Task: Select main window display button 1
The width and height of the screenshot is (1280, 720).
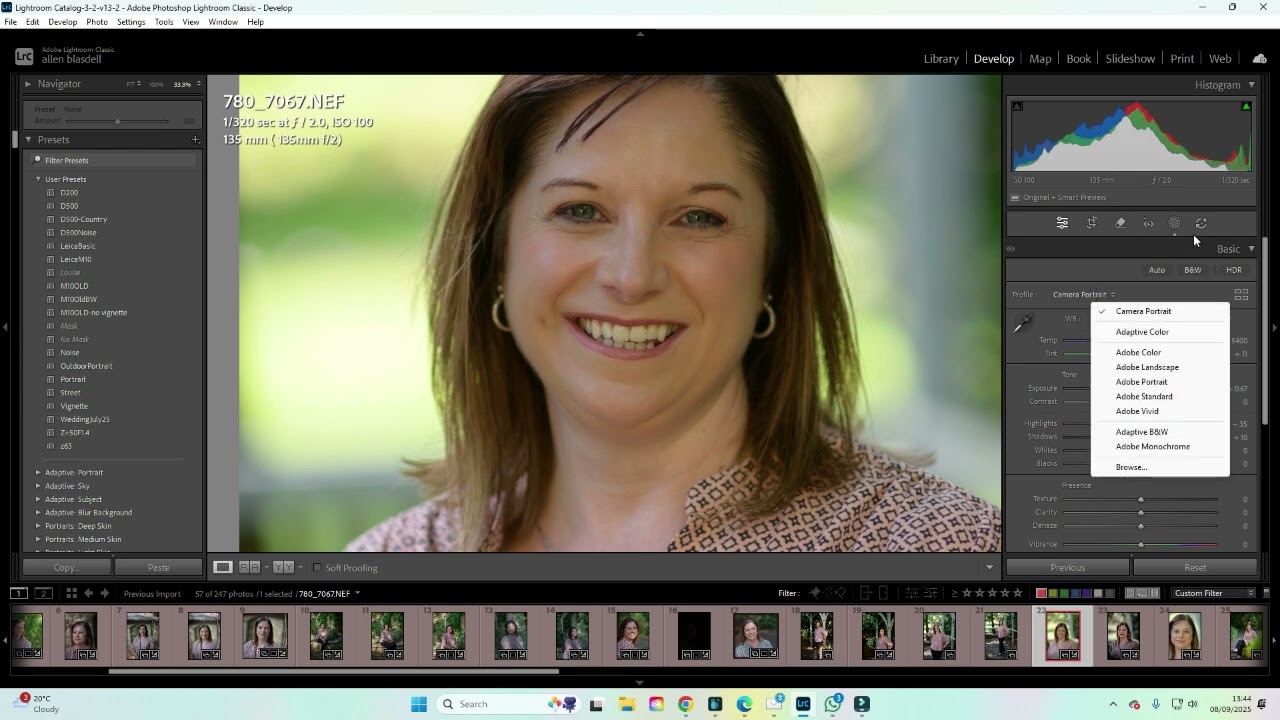Action: 18,593
